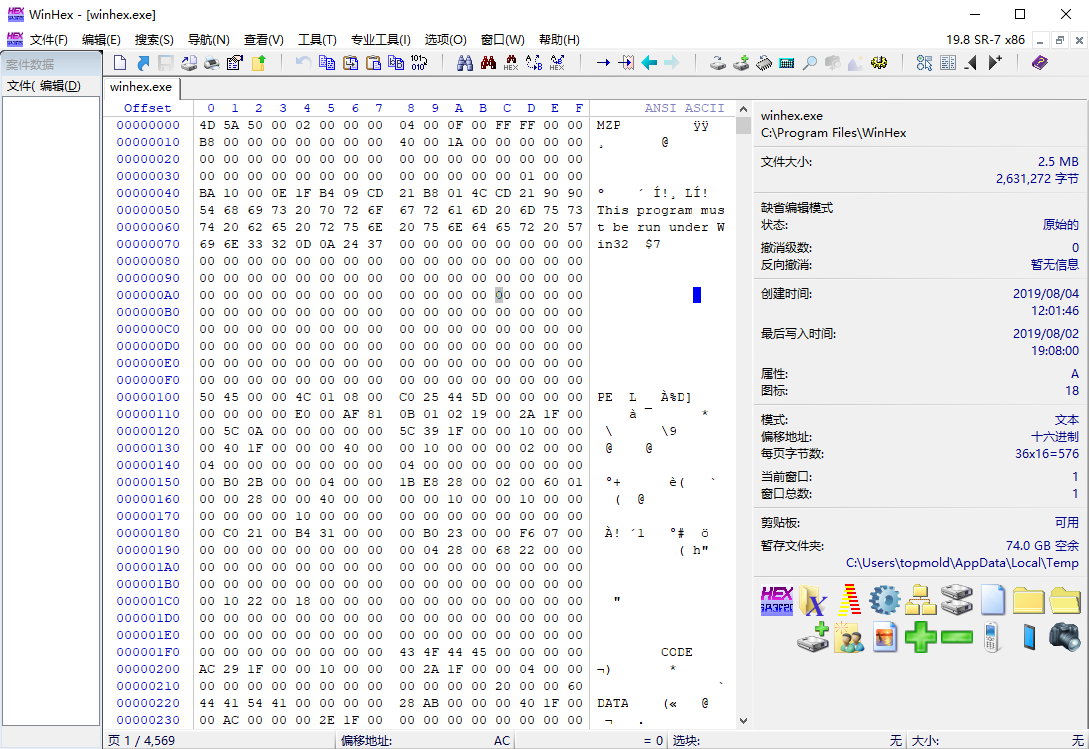The height and width of the screenshot is (749, 1089).
Task: Open the 专业工具(I) menu
Action: (x=381, y=40)
